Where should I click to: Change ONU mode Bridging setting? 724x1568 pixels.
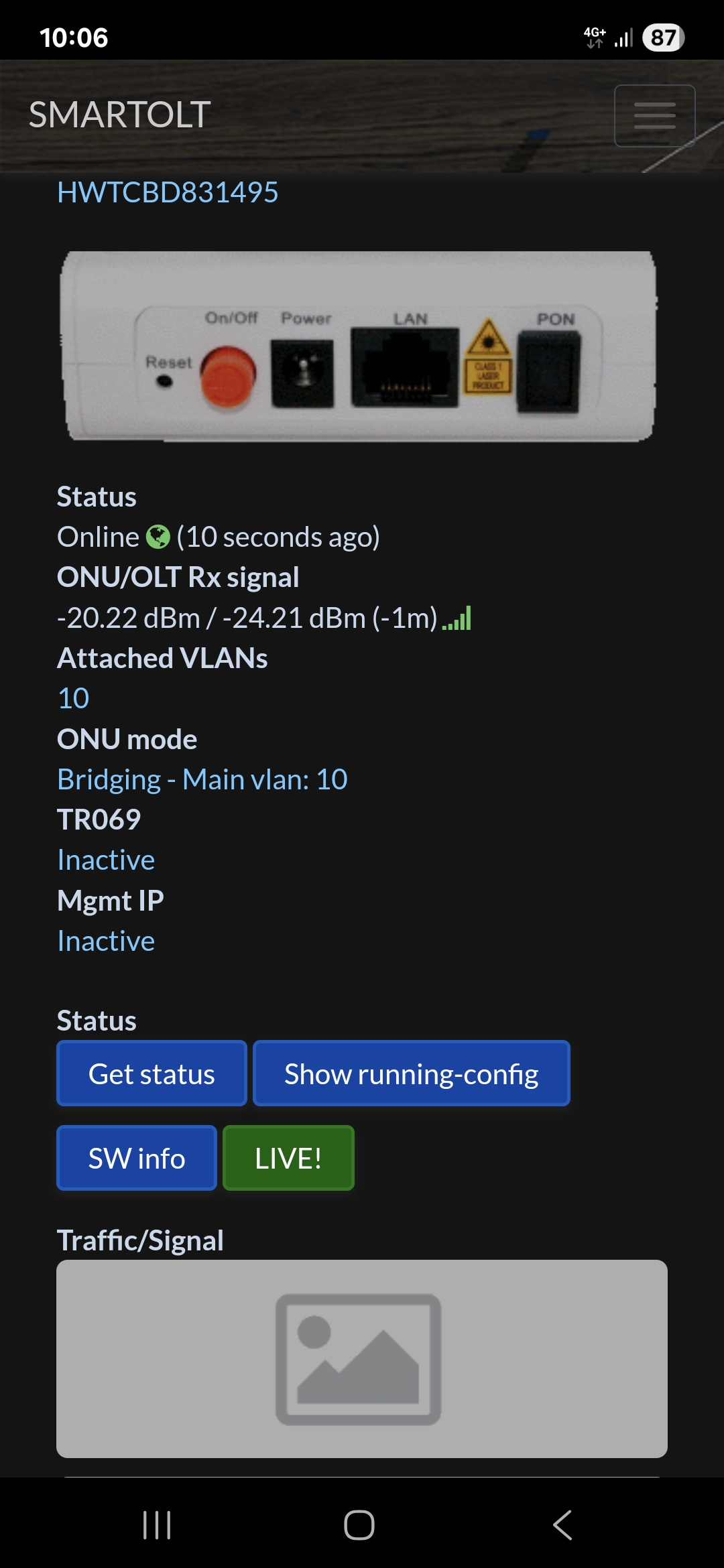point(202,779)
